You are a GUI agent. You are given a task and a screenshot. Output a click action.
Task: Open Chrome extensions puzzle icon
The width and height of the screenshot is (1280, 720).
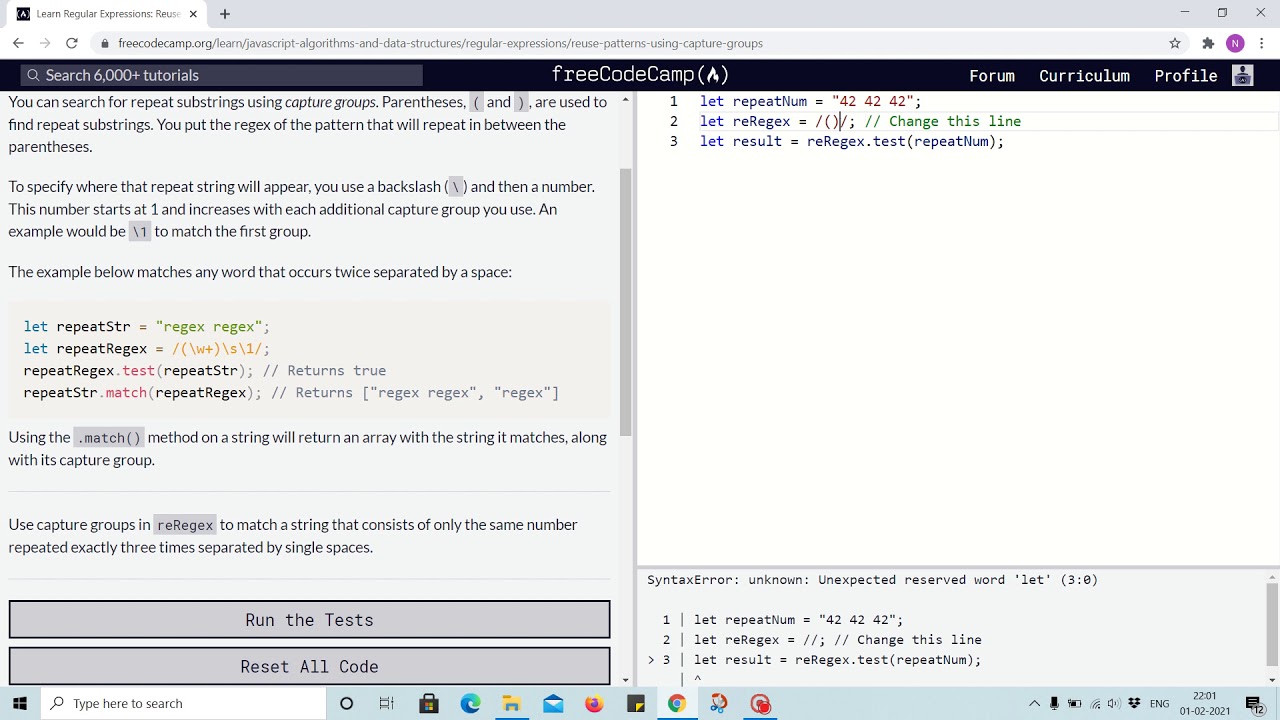pos(1208,43)
